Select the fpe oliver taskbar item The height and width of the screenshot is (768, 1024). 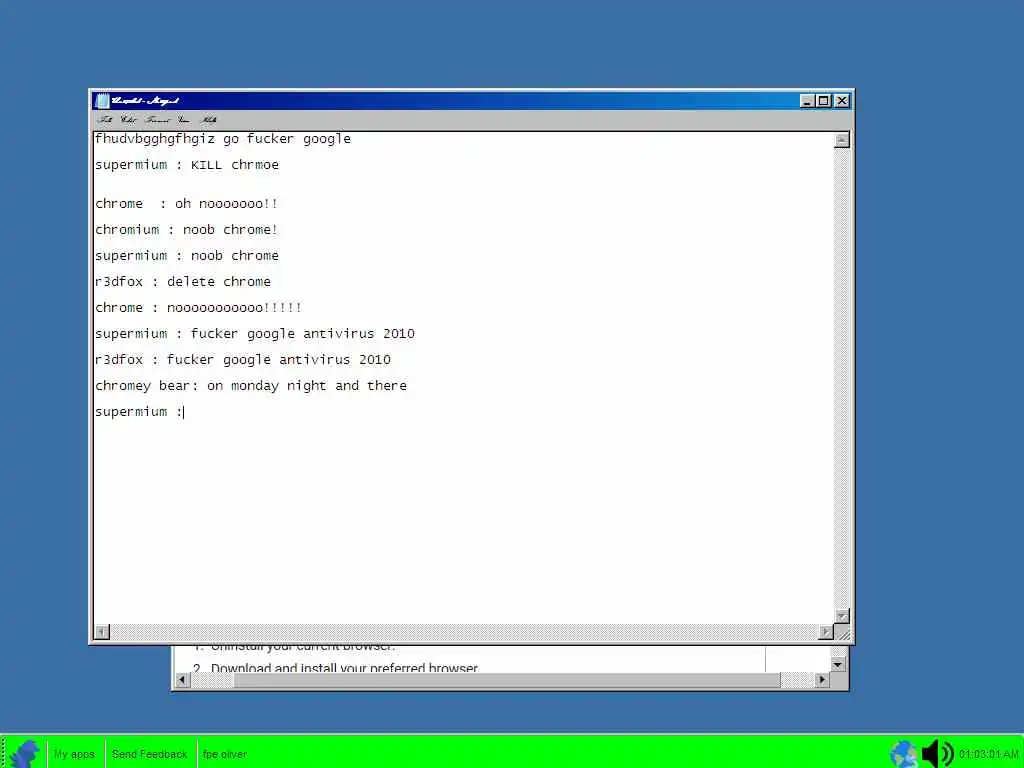[x=225, y=754]
